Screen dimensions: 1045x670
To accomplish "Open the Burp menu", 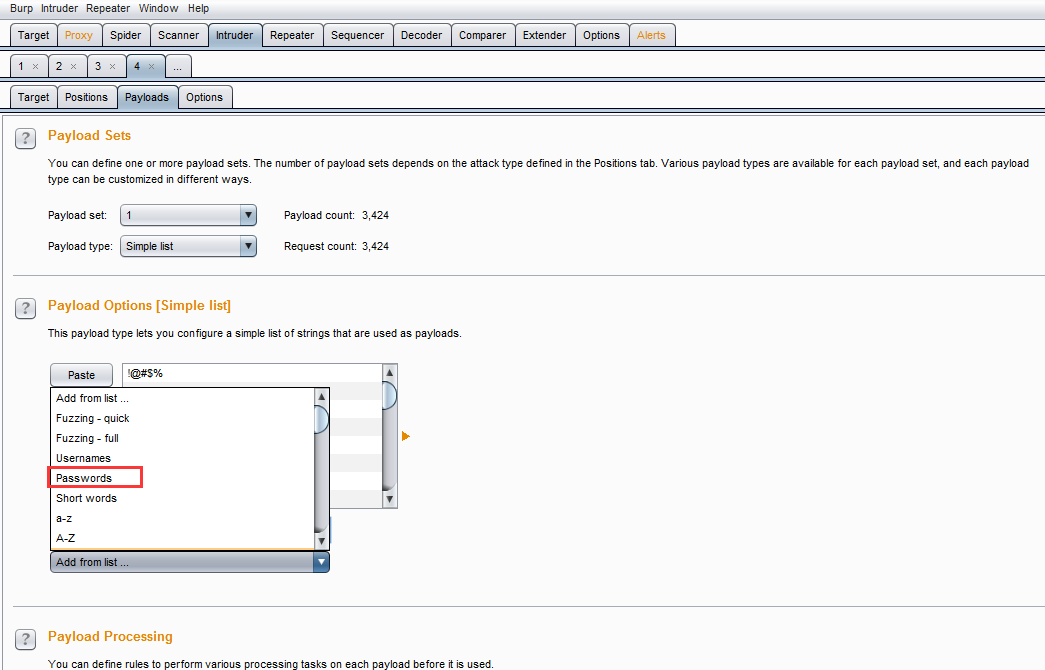I will click(x=21, y=8).
